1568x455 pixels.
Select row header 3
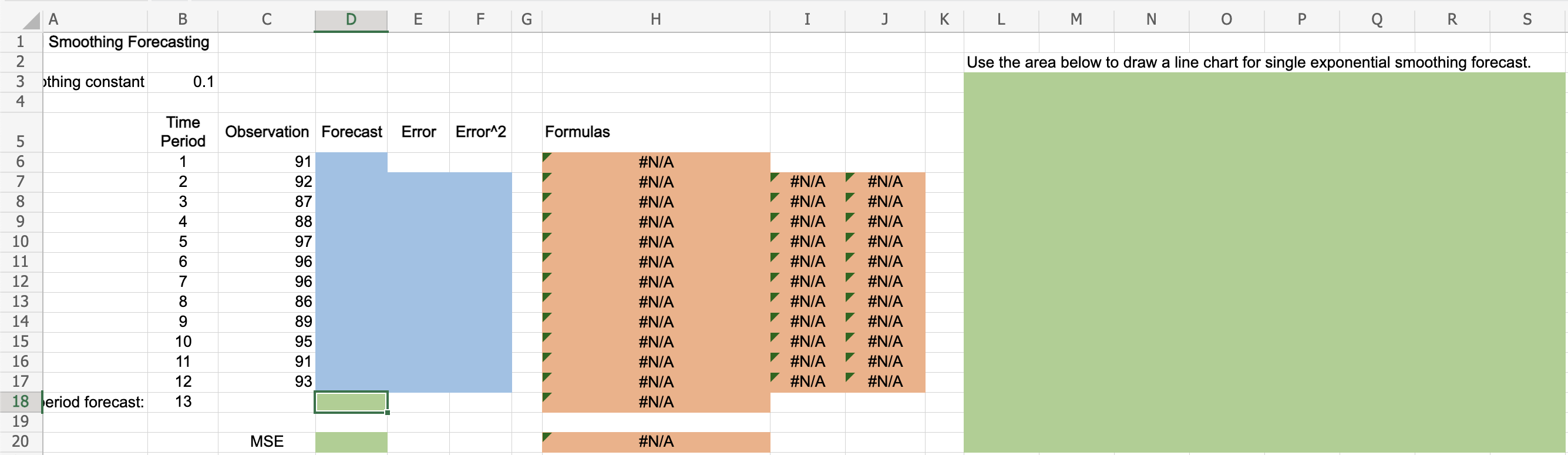20,82
